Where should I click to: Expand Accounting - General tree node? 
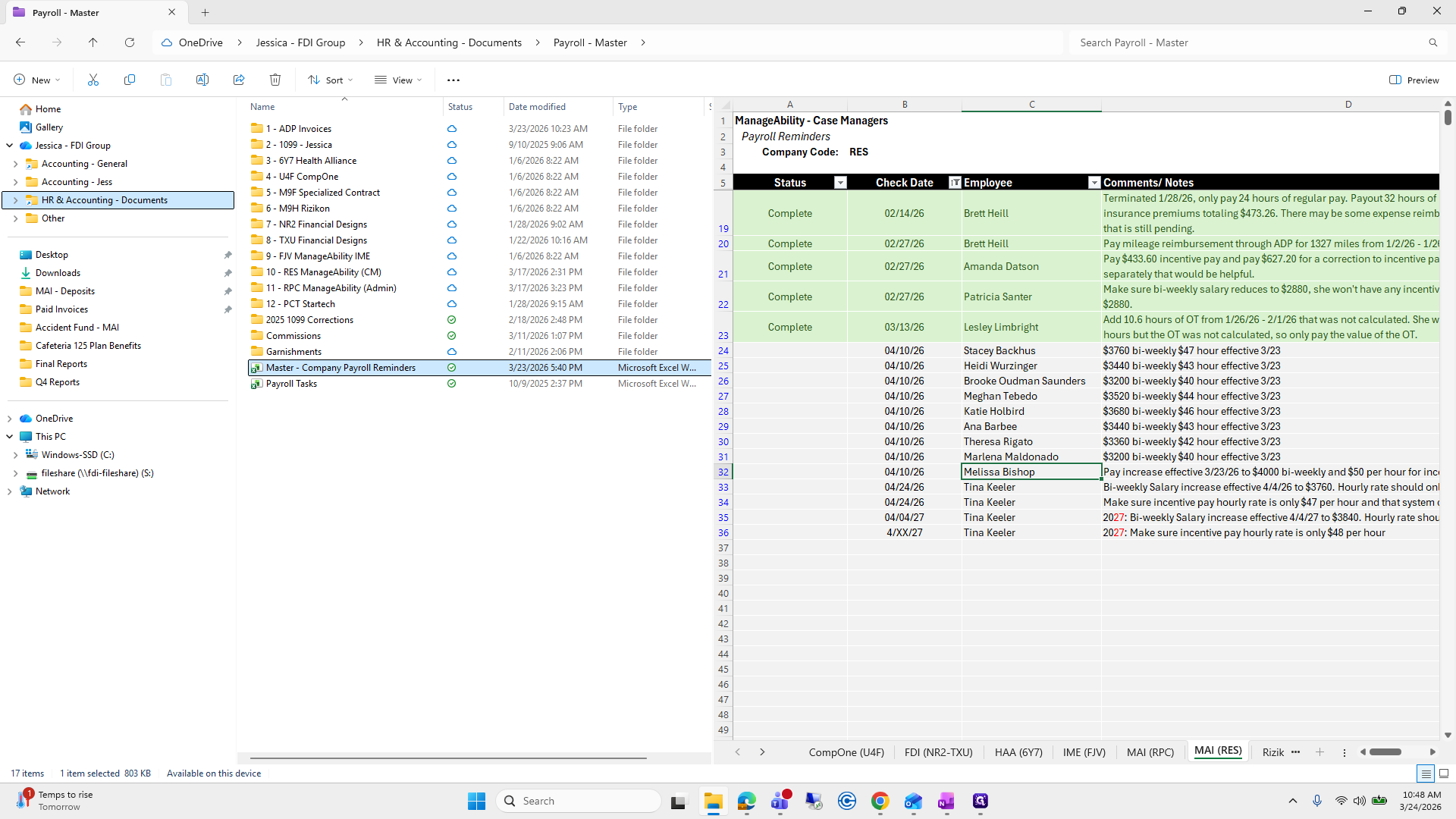click(16, 164)
